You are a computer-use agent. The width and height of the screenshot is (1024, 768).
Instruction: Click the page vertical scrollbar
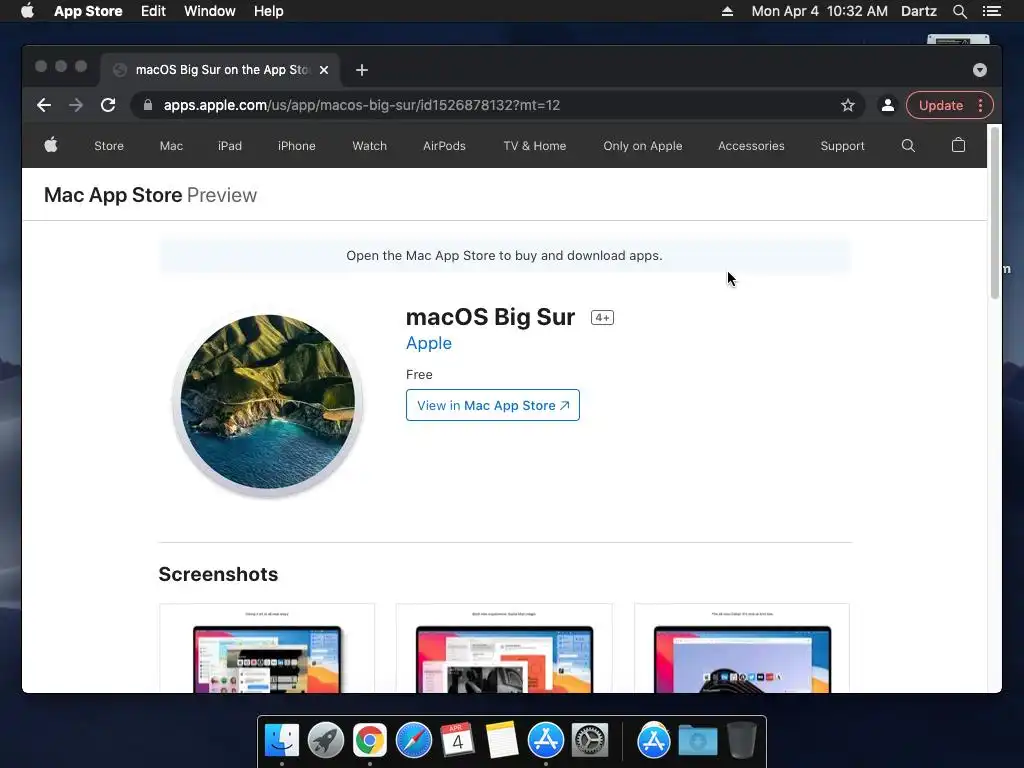(x=995, y=212)
